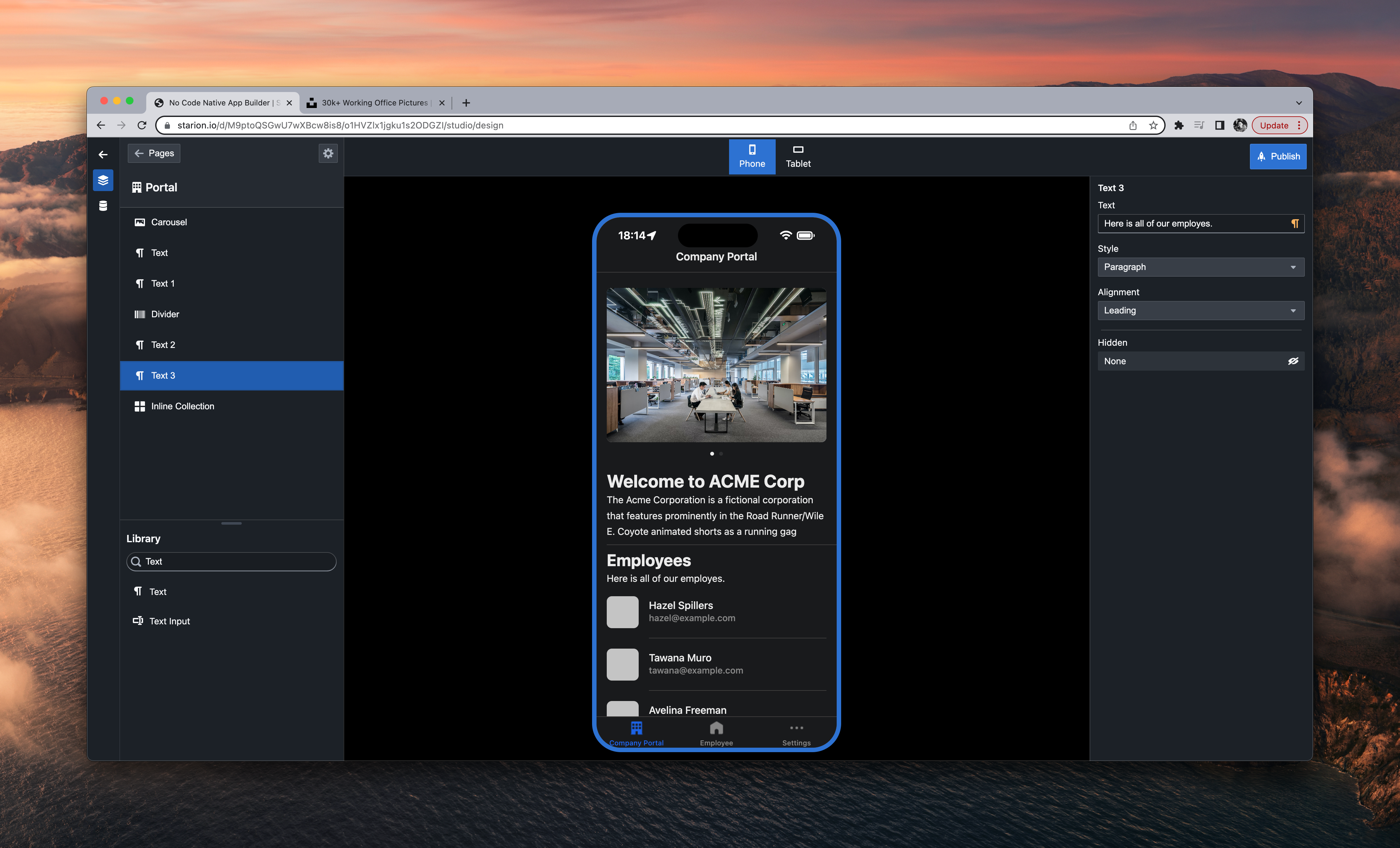The image size is (1400, 848).
Task: Reload the page
Action: tap(142, 125)
